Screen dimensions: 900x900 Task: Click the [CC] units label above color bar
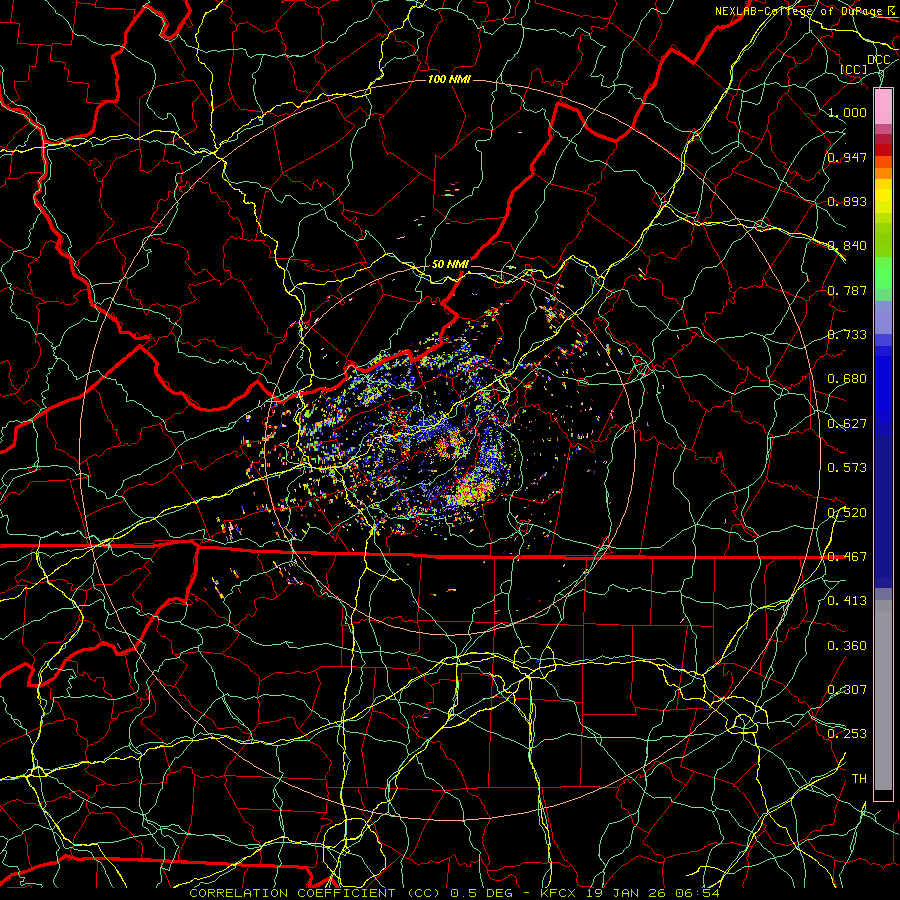pyautogui.click(x=854, y=69)
